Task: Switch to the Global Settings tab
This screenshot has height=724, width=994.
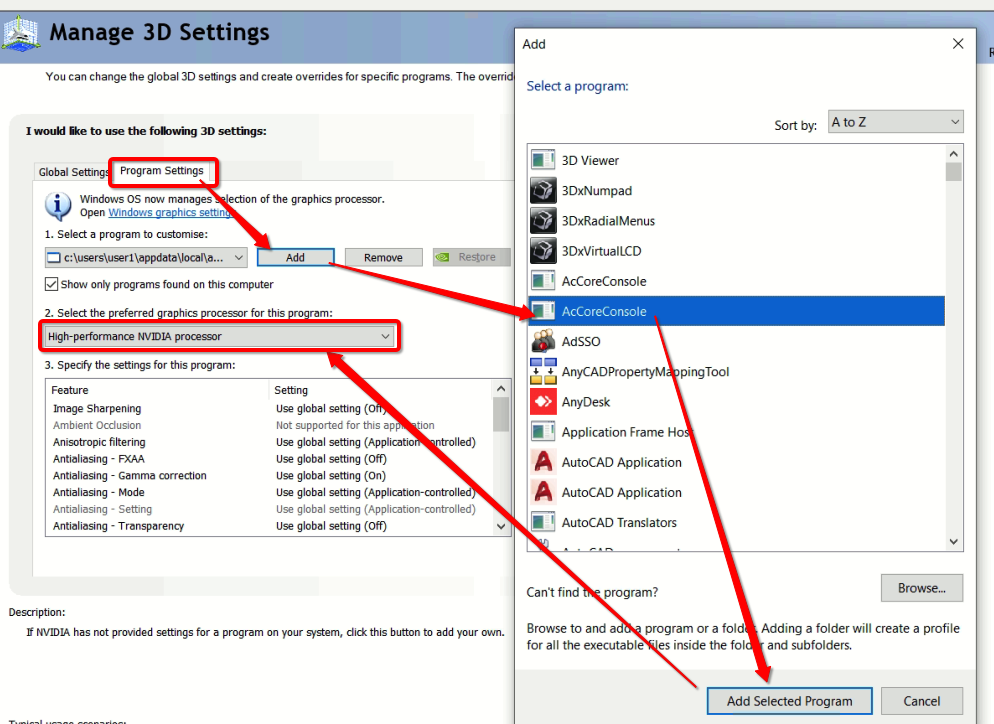Action: pos(72,172)
